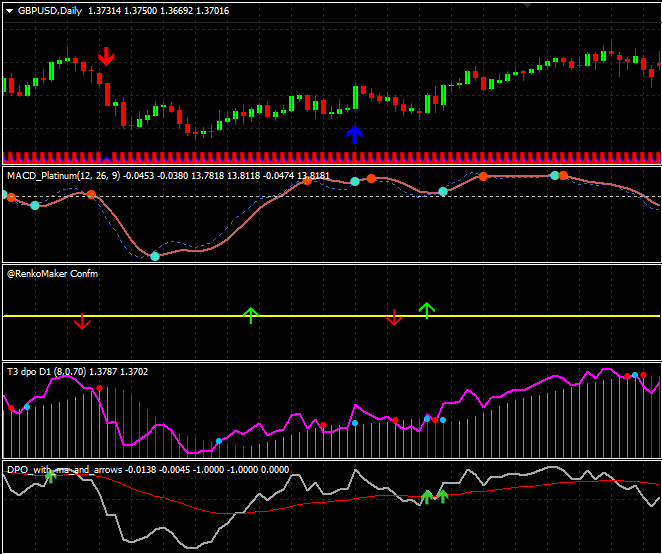Click rightmost green arrow in DPO_with_ma_and_arrows panel
This screenshot has width=662, height=554.
442,497
